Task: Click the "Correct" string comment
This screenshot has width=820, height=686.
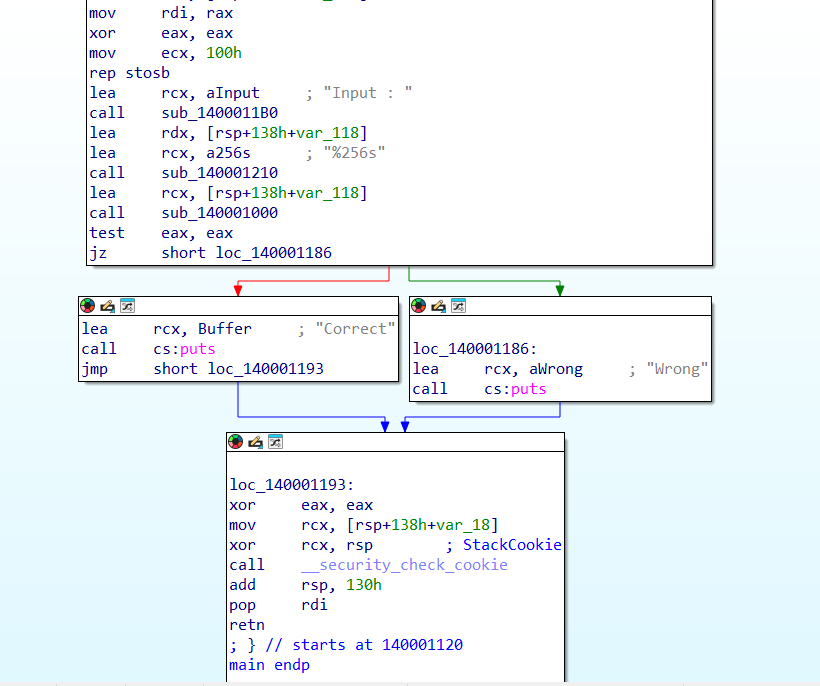Action: point(355,329)
